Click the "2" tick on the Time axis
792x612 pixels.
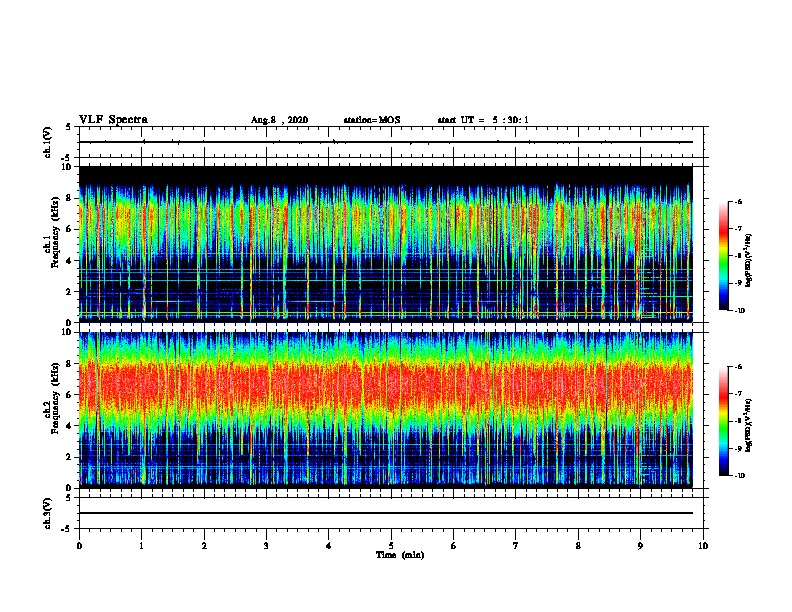coord(204,546)
